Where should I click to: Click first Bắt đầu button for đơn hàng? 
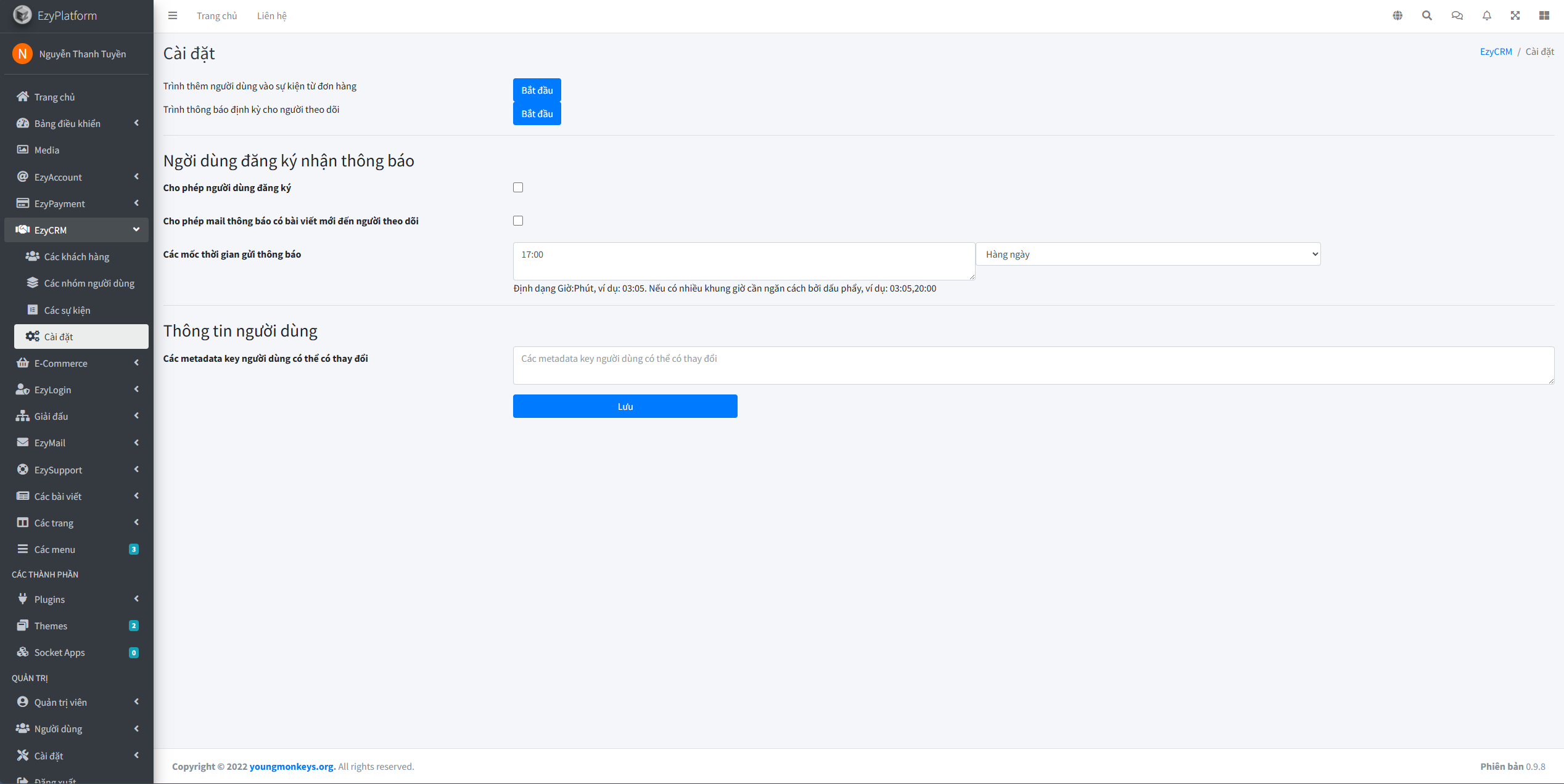tap(537, 90)
